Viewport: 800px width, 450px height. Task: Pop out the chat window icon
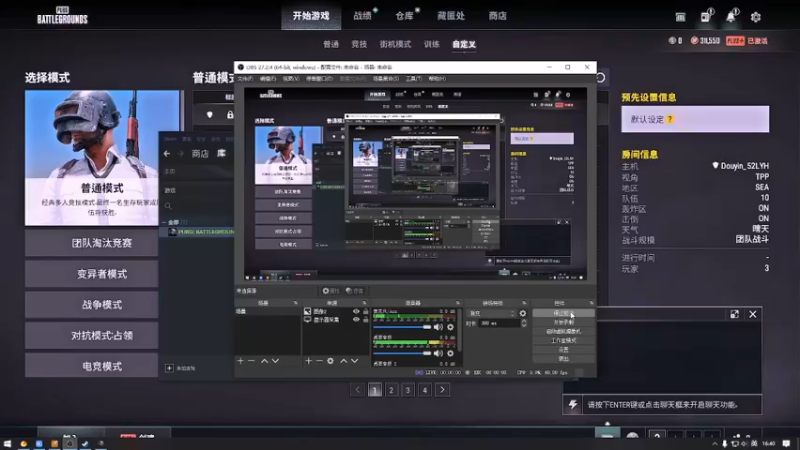pyautogui.click(x=734, y=314)
